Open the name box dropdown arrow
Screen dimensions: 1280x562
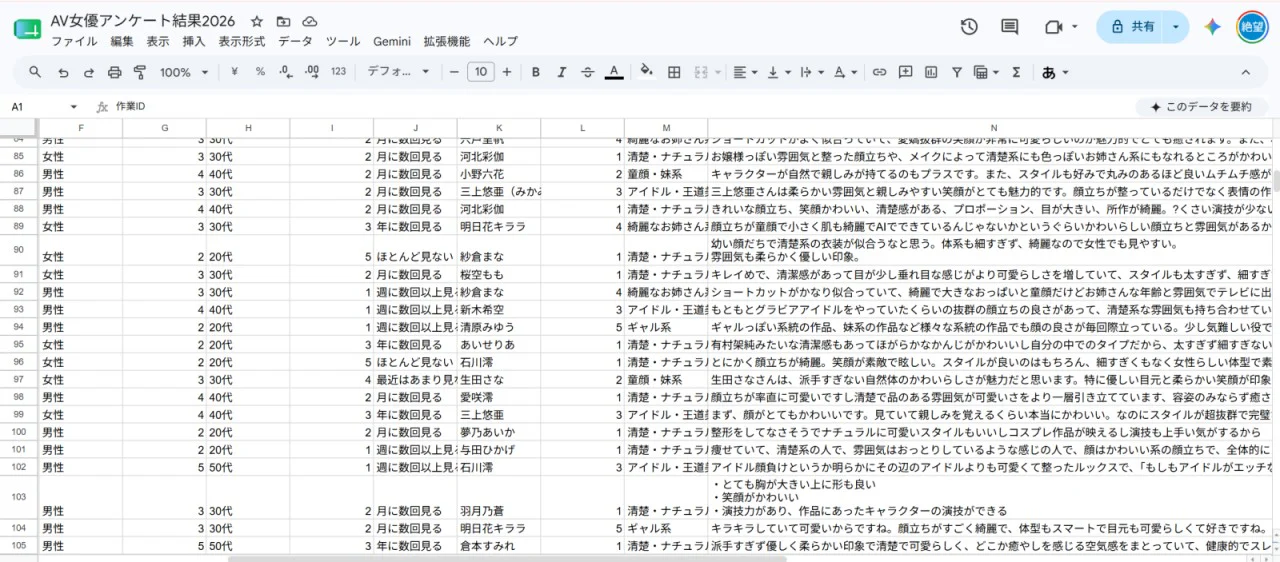(73, 106)
